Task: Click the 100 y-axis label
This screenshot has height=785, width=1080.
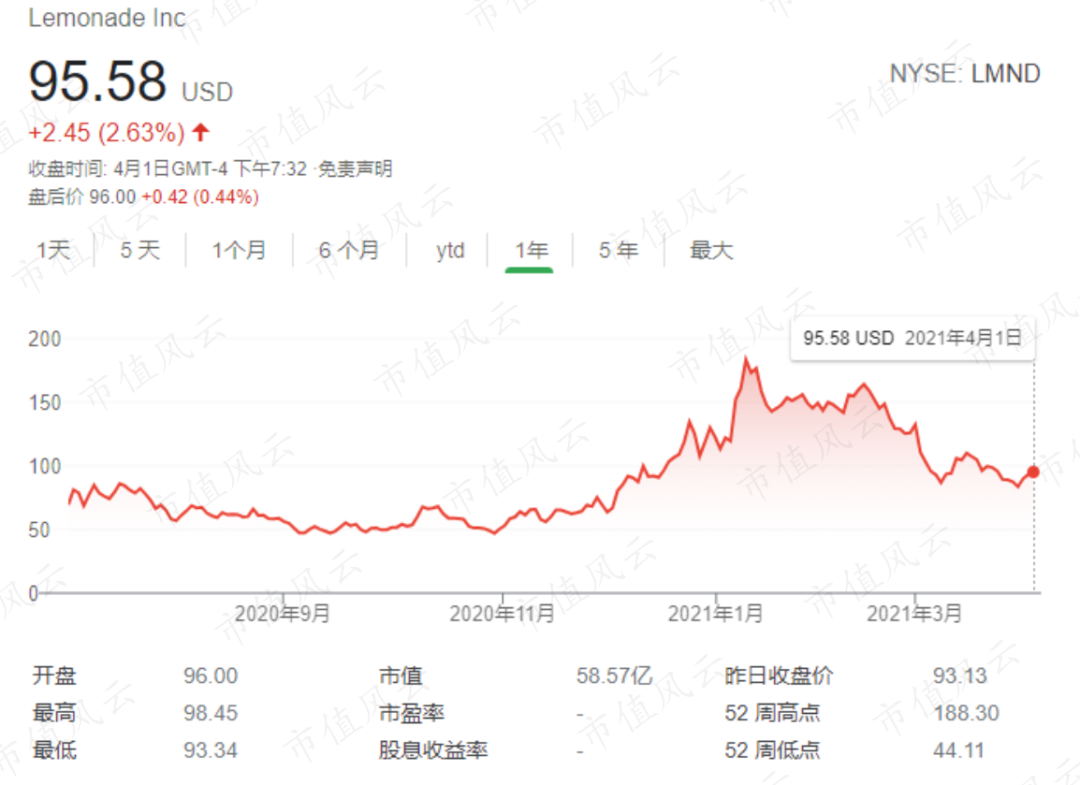Action: pos(45,466)
